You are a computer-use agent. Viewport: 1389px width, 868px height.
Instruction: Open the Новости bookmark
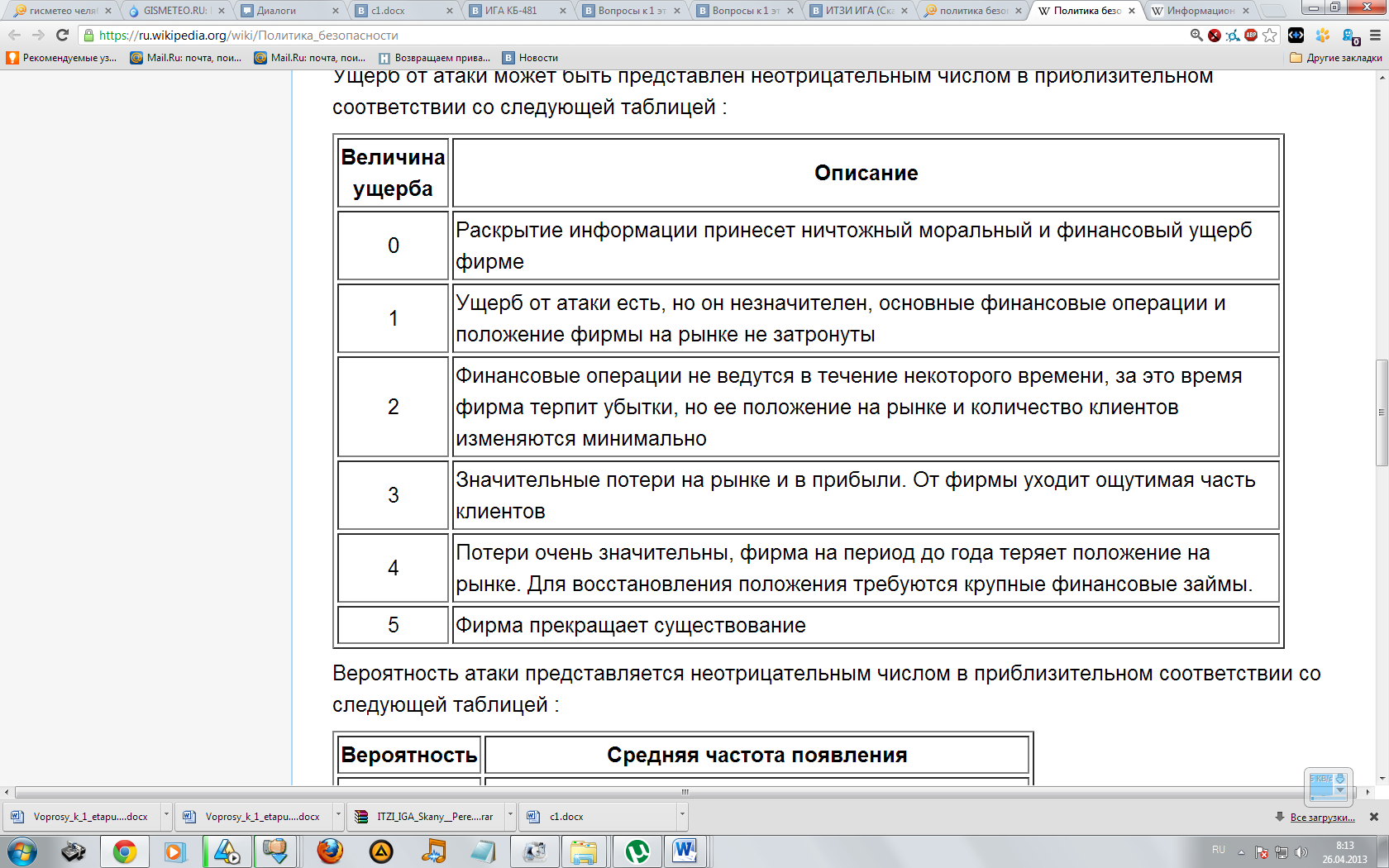click(531, 58)
